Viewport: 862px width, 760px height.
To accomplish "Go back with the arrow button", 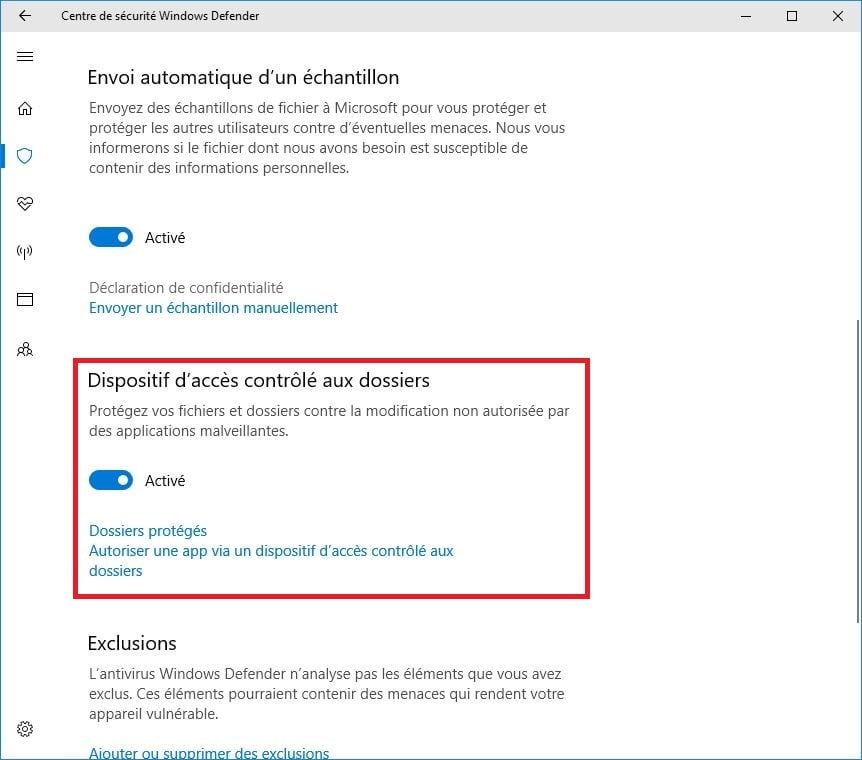I will [x=25, y=16].
